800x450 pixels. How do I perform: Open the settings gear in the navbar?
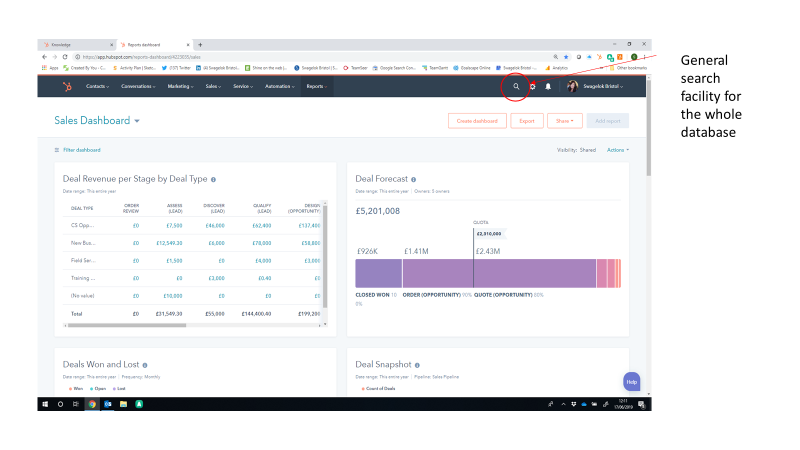pos(533,87)
